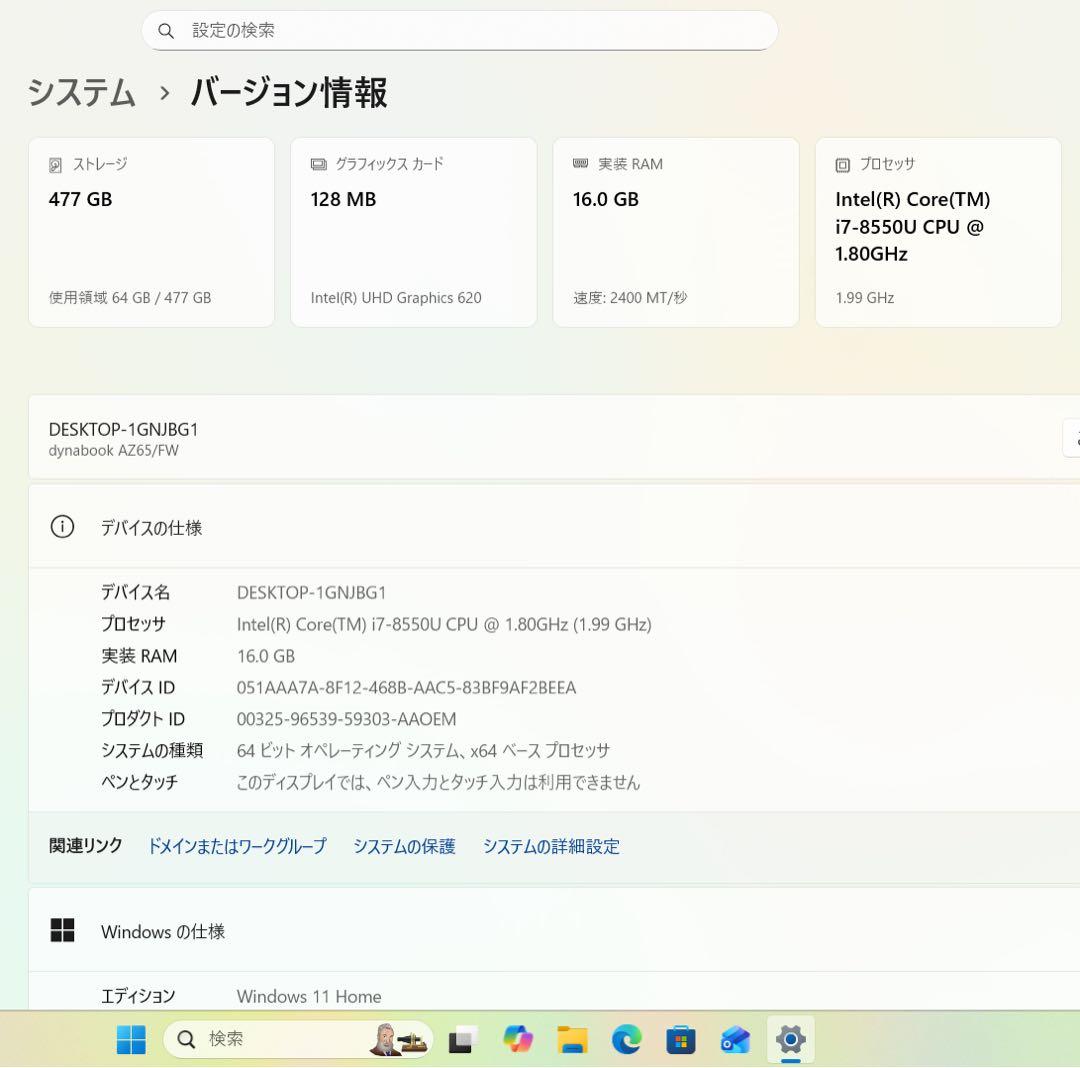Select the DESKTOP-1GNJBG1 header text
The image size is (1080, 1068).
coord(123,430)
